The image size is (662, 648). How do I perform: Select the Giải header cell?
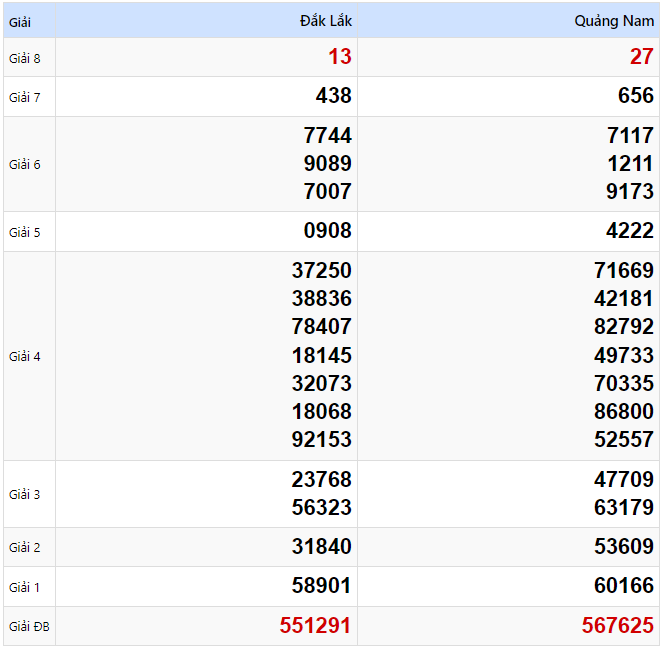[x=21, y=21]
